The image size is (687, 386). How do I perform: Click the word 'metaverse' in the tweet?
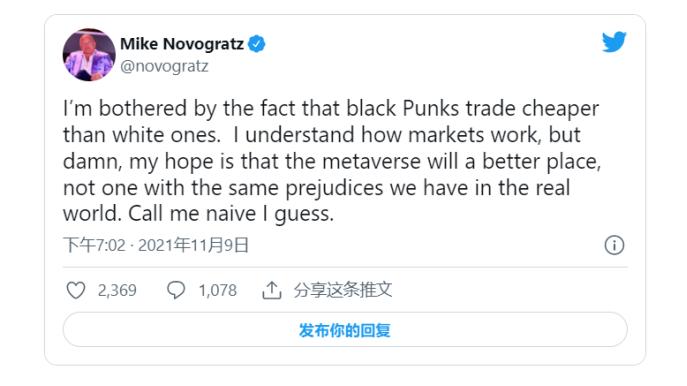372,161
